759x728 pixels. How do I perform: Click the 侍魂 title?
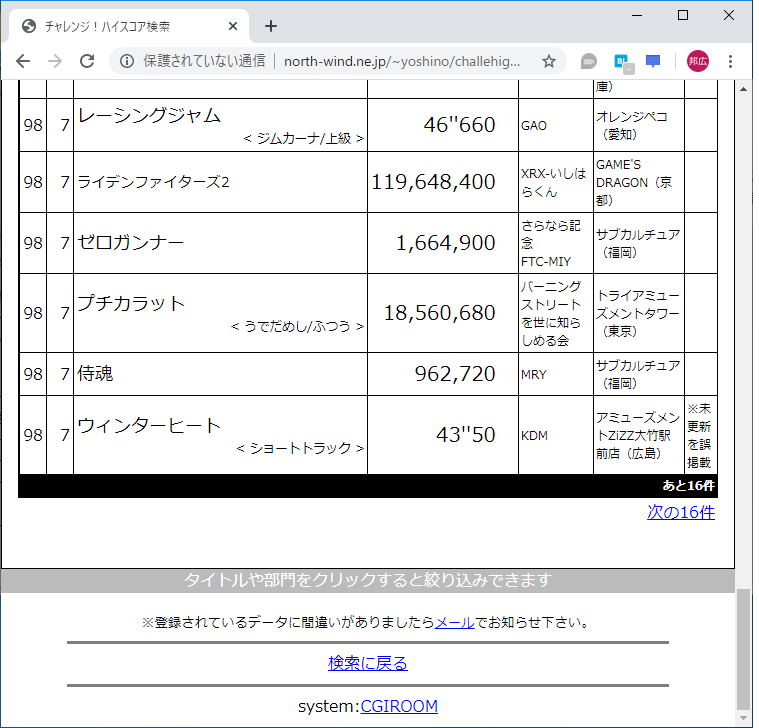pyautogui.click(x=95, y=374)
